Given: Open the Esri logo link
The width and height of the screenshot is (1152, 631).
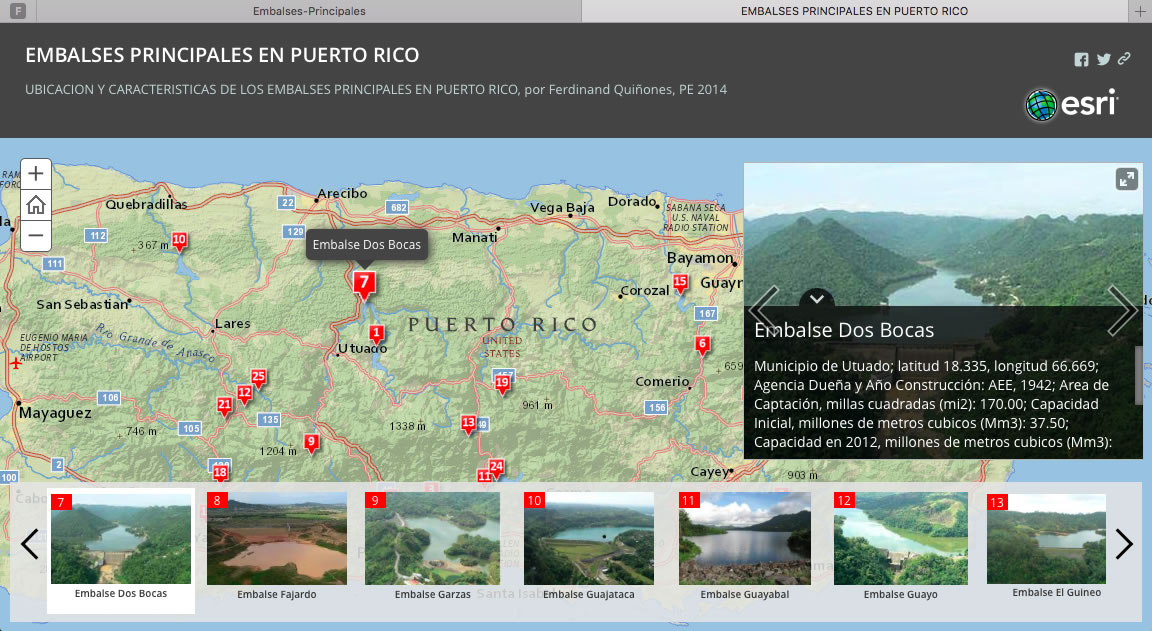Looking at the screenshot, I should click(1071, 104).
